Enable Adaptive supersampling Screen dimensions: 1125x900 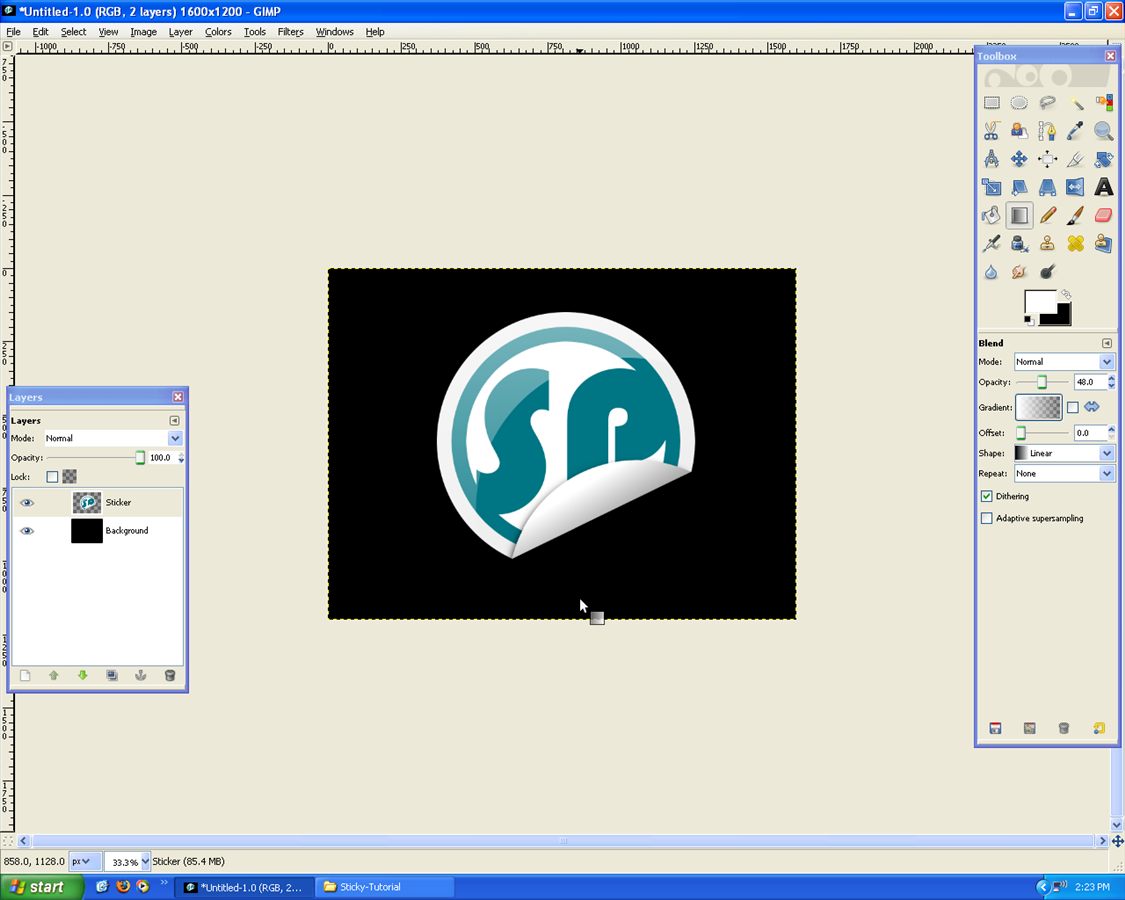click(987, 518)
